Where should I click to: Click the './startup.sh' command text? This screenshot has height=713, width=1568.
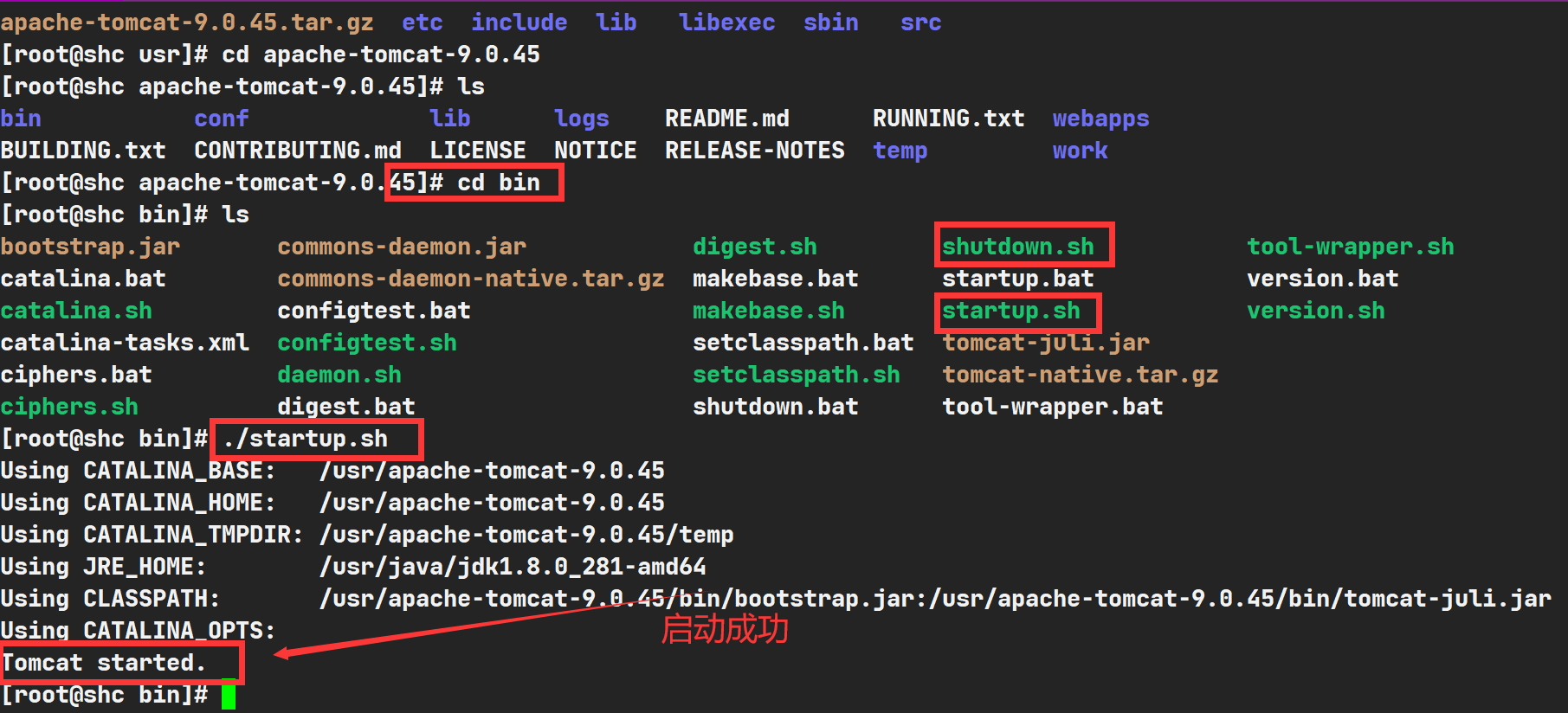pos(305,439)
